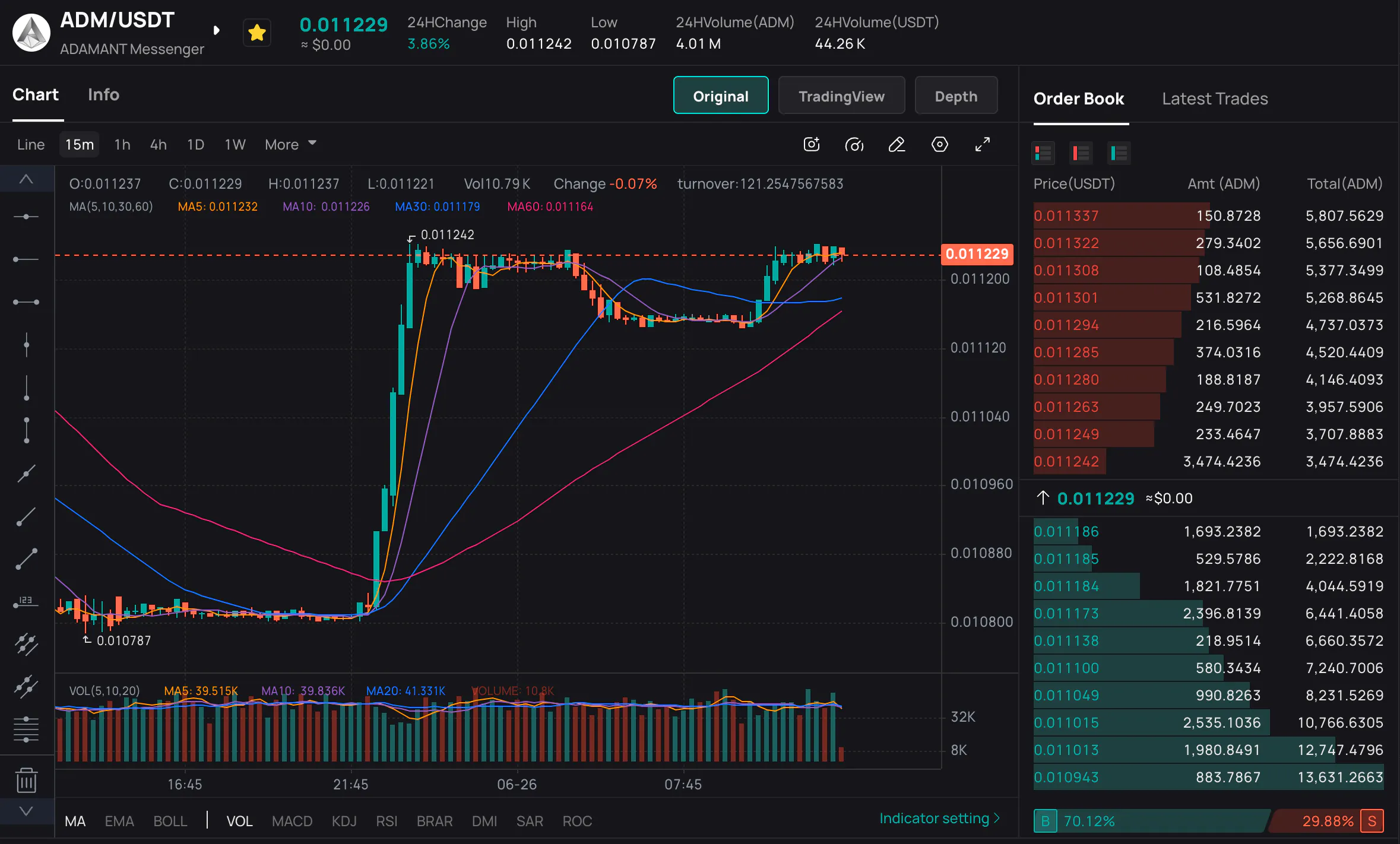Select the diagonal segment drawing tool
The height and width of the screenshot is (844, 1400).
pyautogui.click(x=26, y=559)
